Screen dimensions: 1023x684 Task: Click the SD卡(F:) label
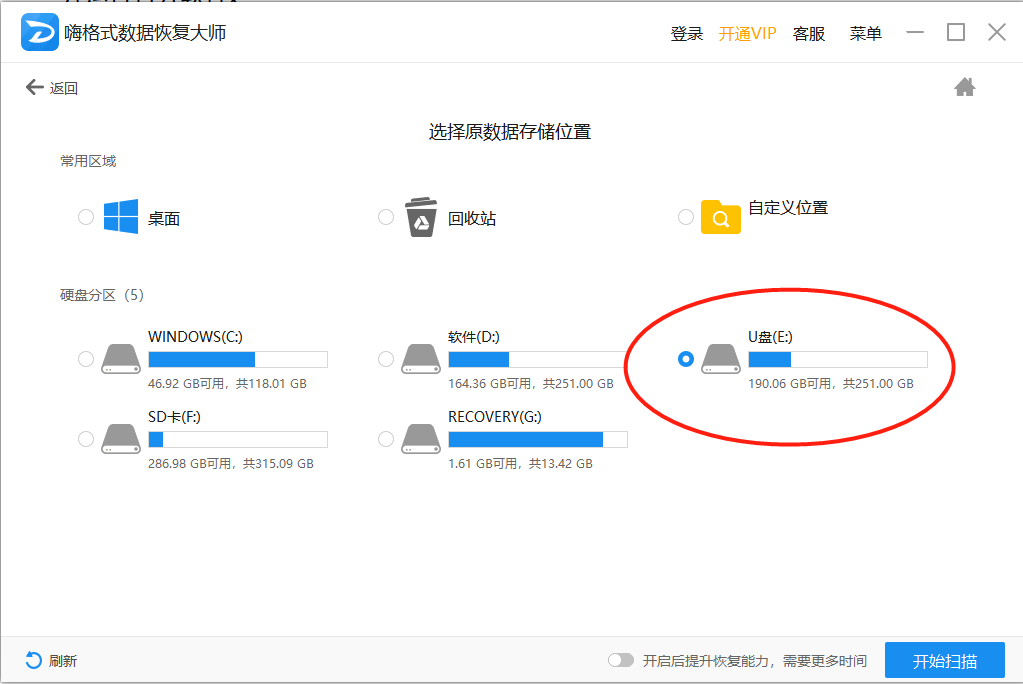click(x=174, y=417)
